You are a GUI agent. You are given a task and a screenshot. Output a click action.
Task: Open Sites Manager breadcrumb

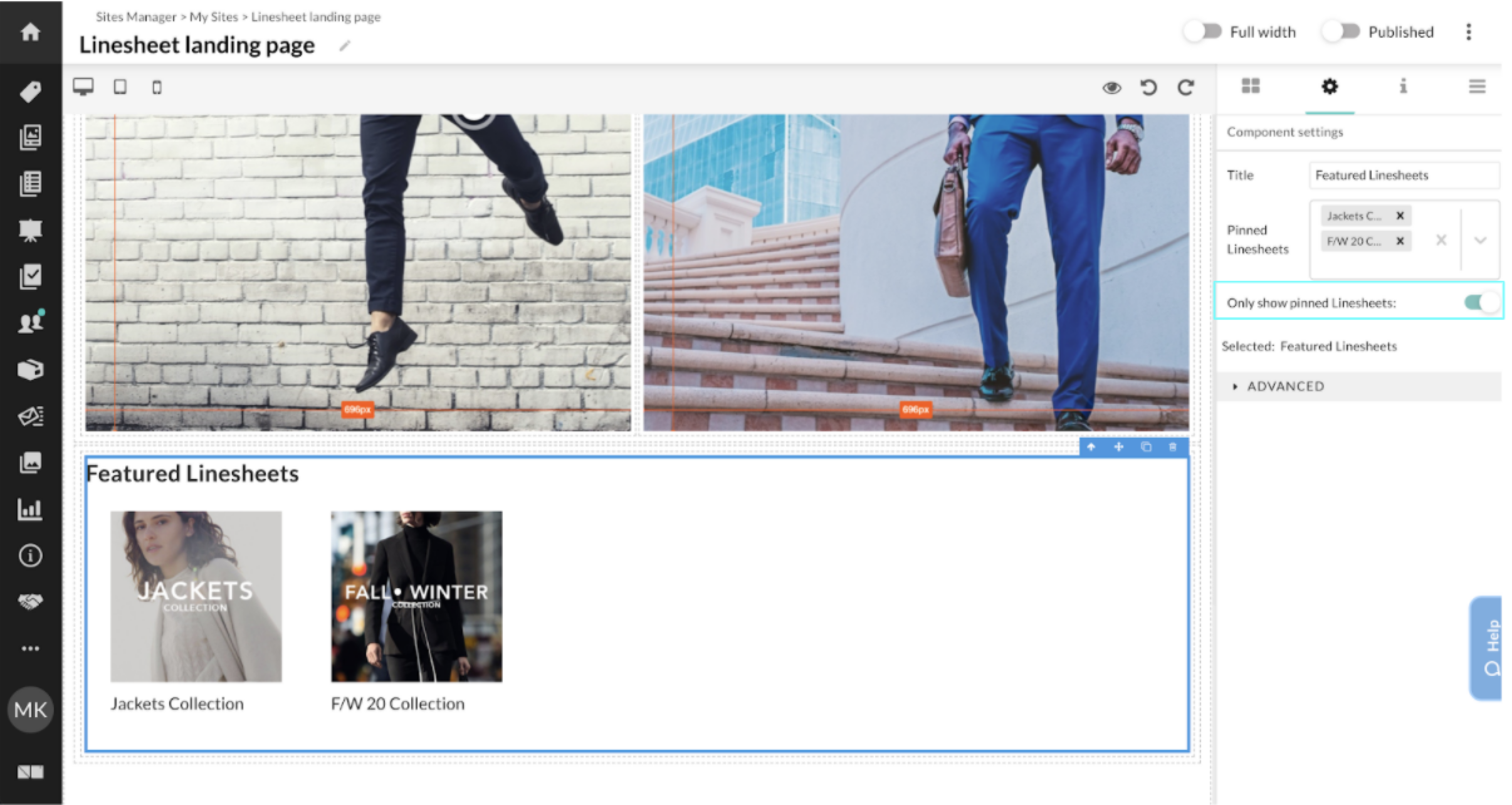pos(136,17)
